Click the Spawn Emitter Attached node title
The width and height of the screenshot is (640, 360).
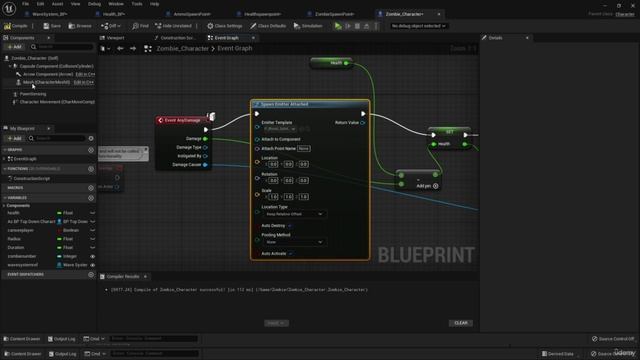coord(284,104)
